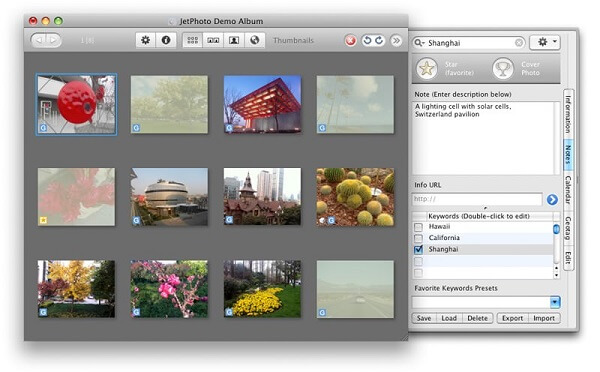600x372 pixels.
Task: Click geotag badge on cactus thumbnail
Action: point(331,220)
